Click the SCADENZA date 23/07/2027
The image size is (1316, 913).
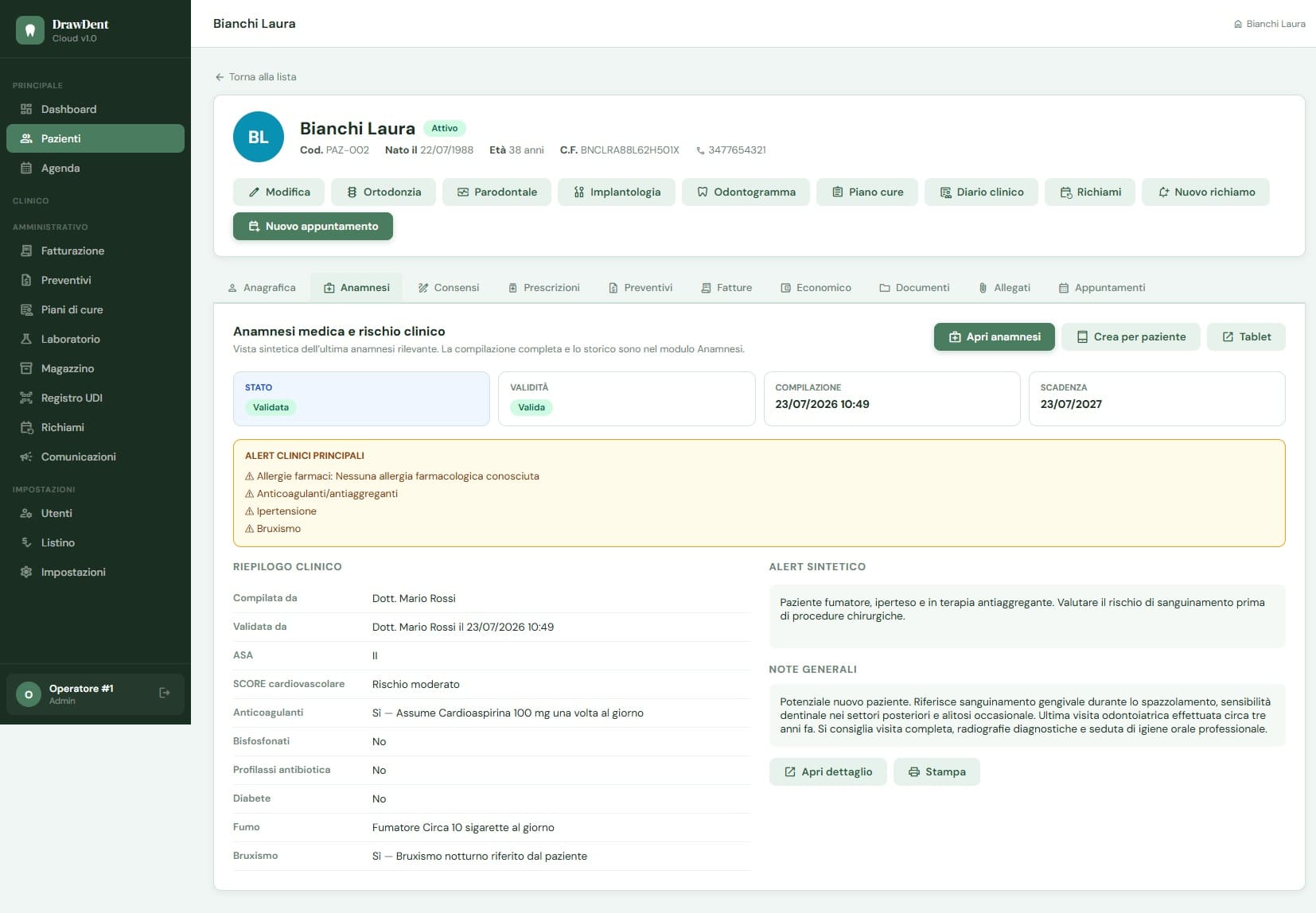coord(1071,404)
